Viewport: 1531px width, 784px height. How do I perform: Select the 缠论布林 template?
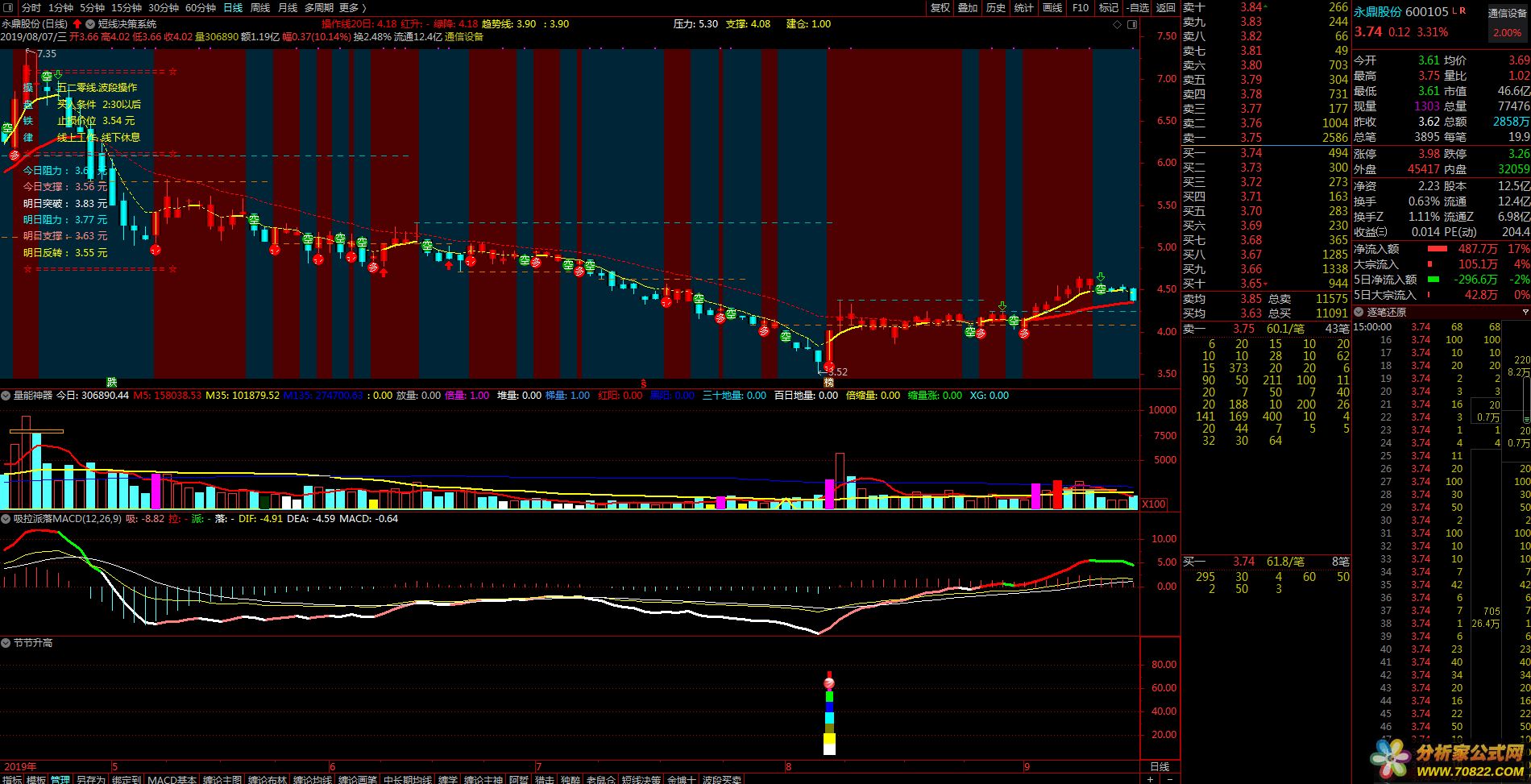pyautogui.click(x=267, y=779)
